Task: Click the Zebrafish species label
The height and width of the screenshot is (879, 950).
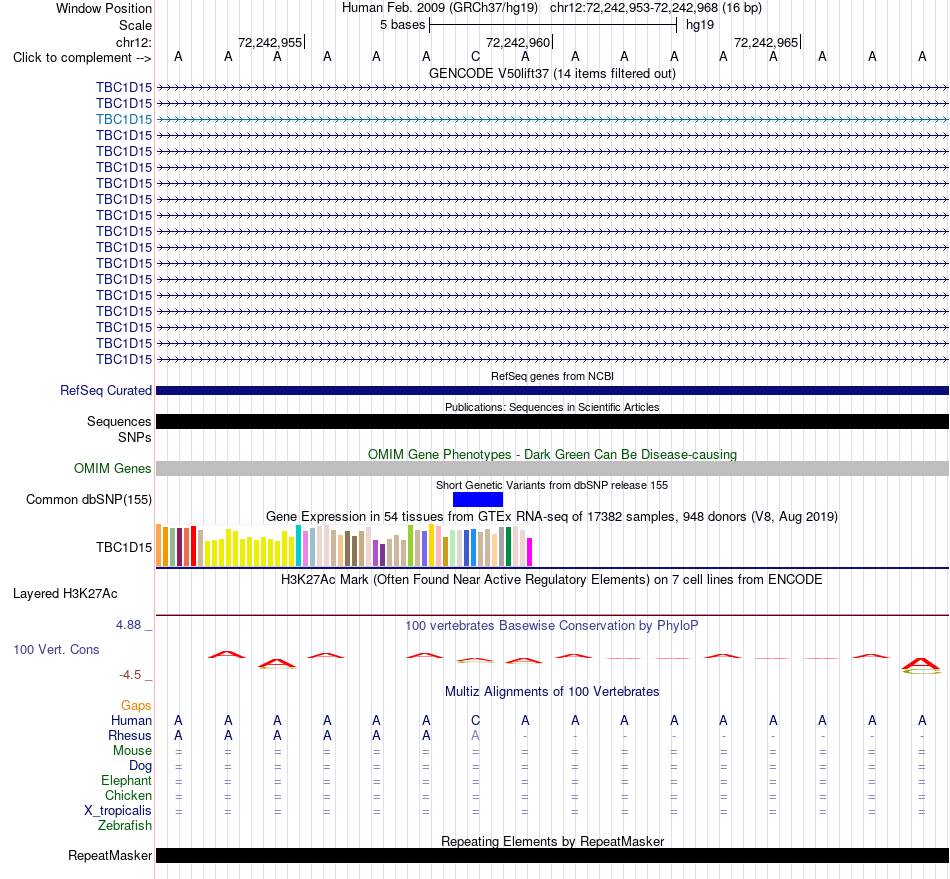Action: click(125, 826)
